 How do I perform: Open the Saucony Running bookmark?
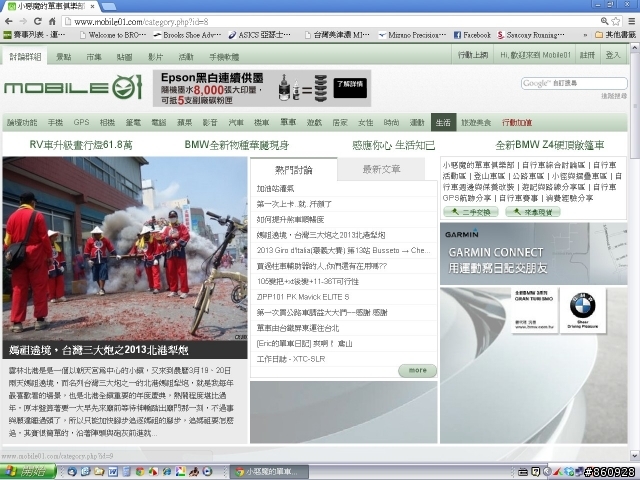coord(531,35)
